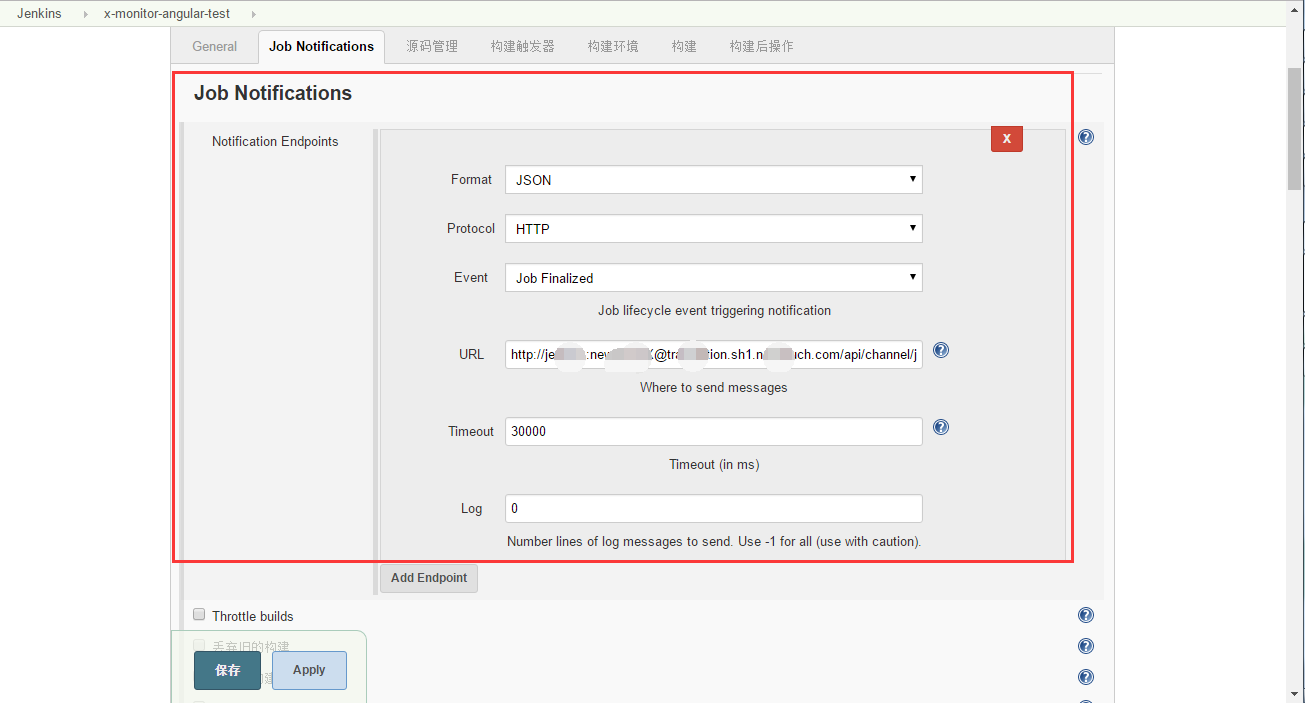Open help icon beside URL field
1305x703 pixels.
pyautogui.click(x=940, y=351)
